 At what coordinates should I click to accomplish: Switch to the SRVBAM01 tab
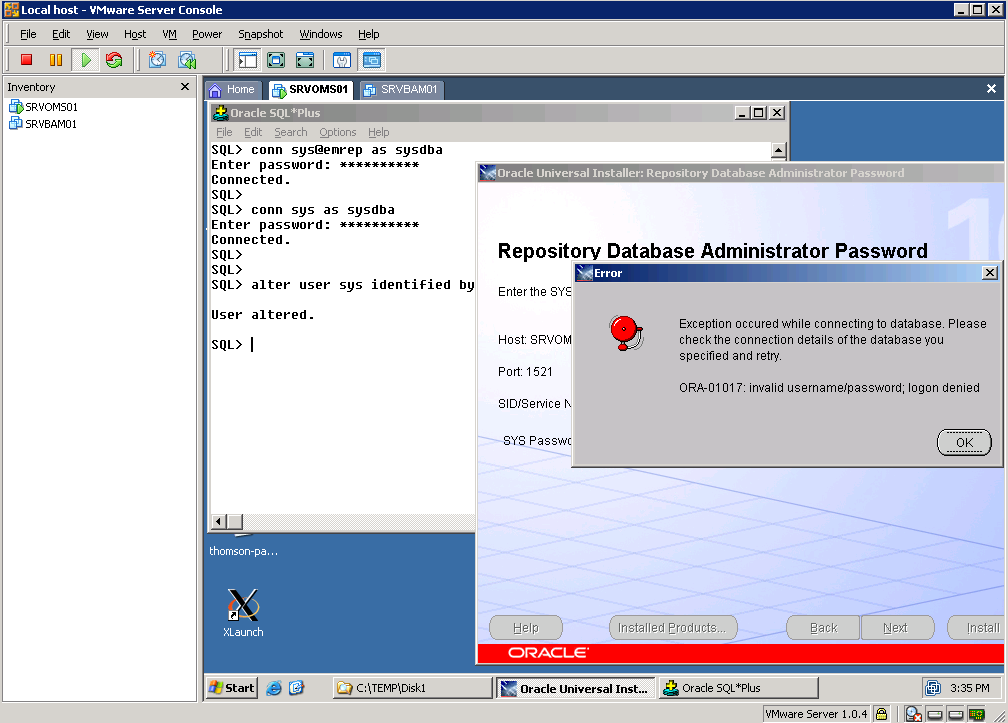[401, 90]
